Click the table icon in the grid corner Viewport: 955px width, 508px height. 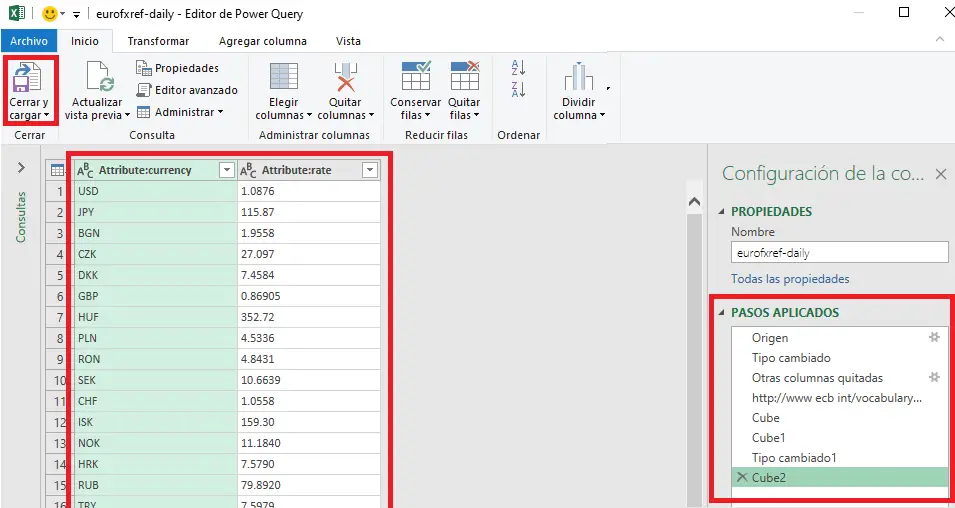(58, 171)
